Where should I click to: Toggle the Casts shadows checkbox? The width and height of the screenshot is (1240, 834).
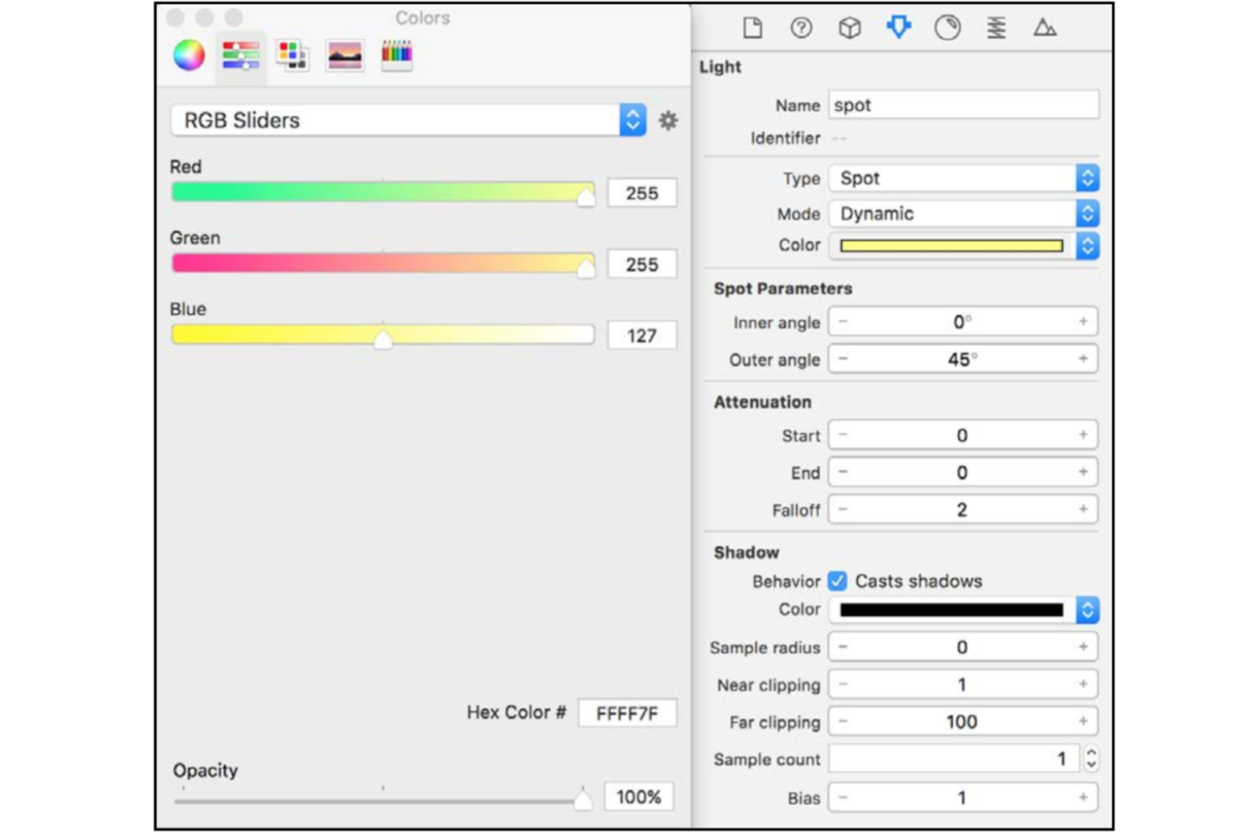pyautogui.click(x=838, y=581)
